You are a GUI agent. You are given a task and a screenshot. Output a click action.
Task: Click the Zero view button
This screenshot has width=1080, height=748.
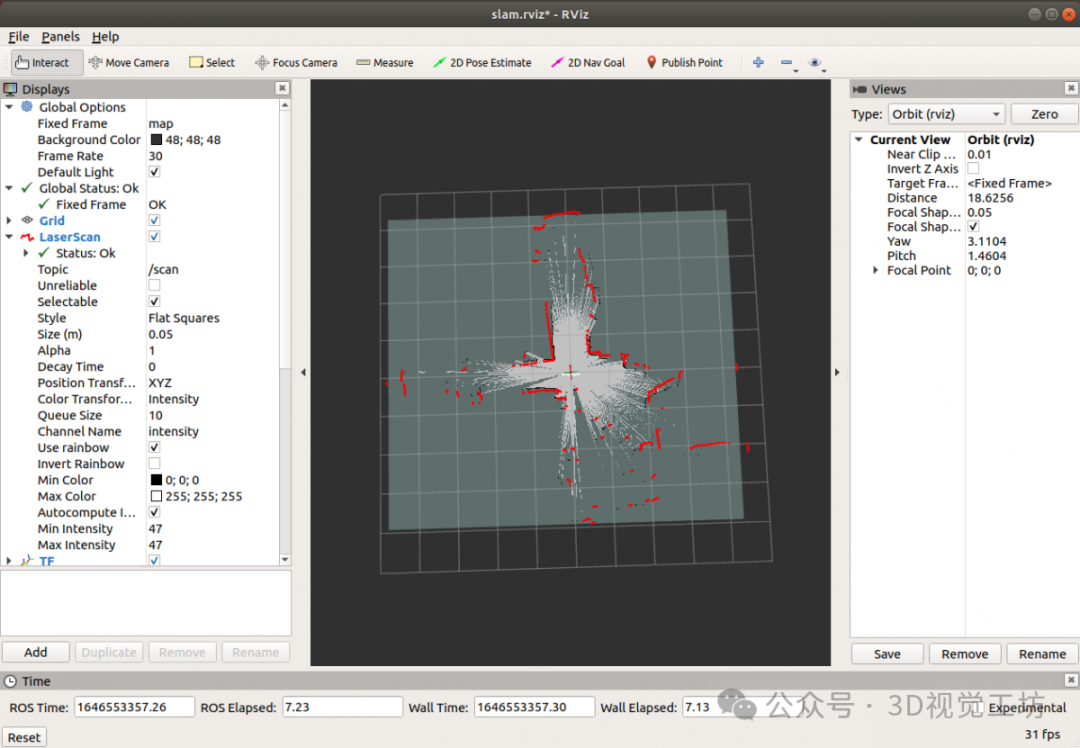tap(1044, 114)
